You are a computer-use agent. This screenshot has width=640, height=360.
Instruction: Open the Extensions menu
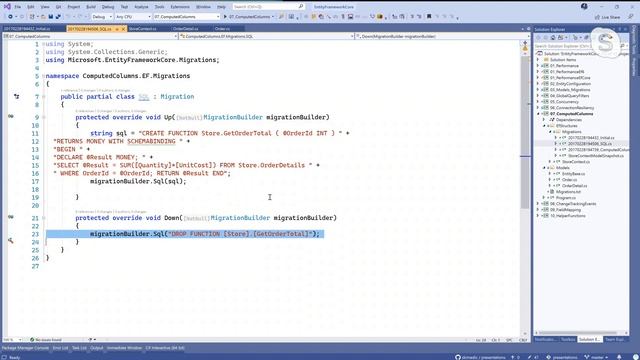pos(180,7)
